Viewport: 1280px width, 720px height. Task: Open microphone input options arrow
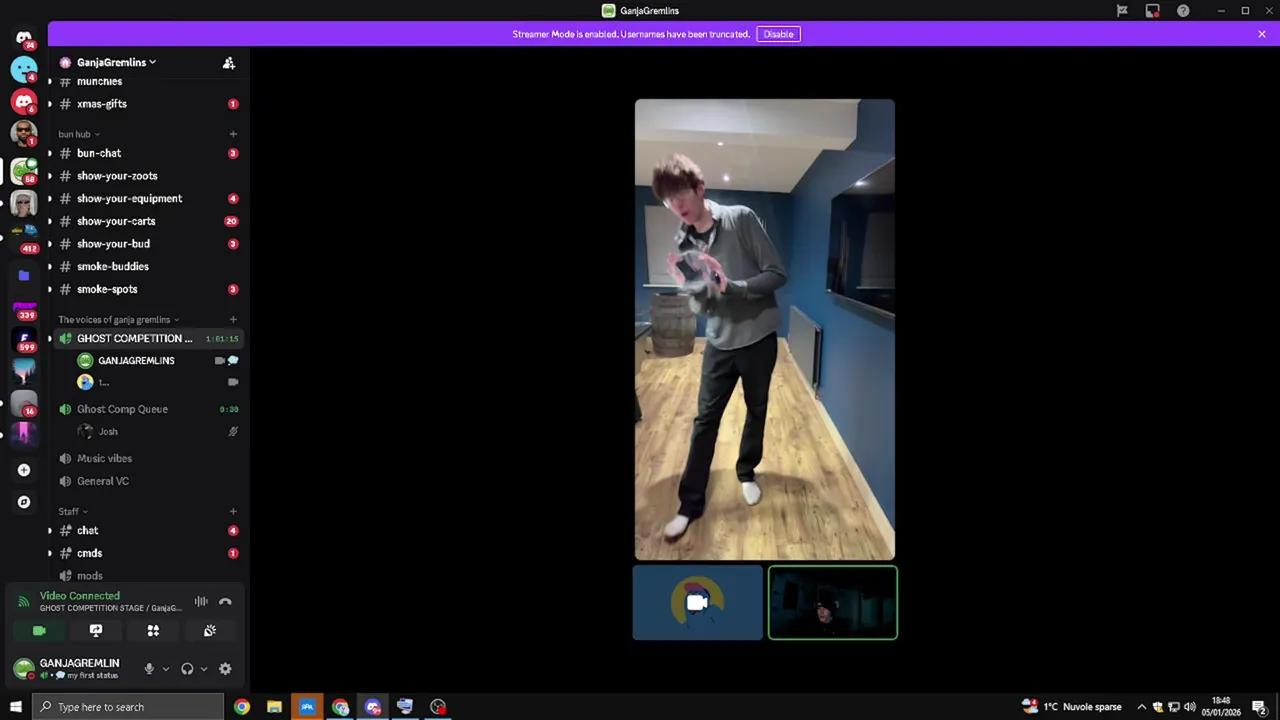[165, 669]
